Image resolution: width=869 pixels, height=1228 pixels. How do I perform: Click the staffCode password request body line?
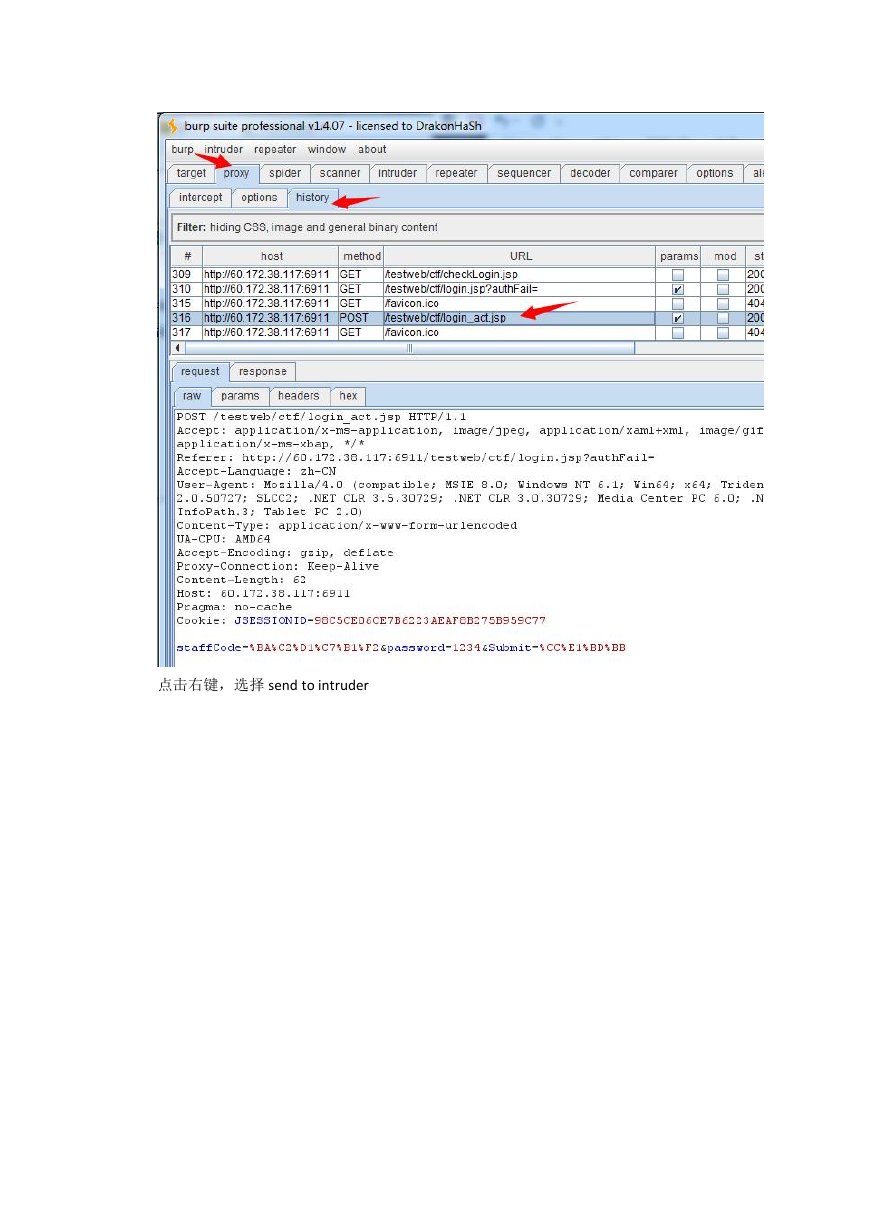[401, 648]
